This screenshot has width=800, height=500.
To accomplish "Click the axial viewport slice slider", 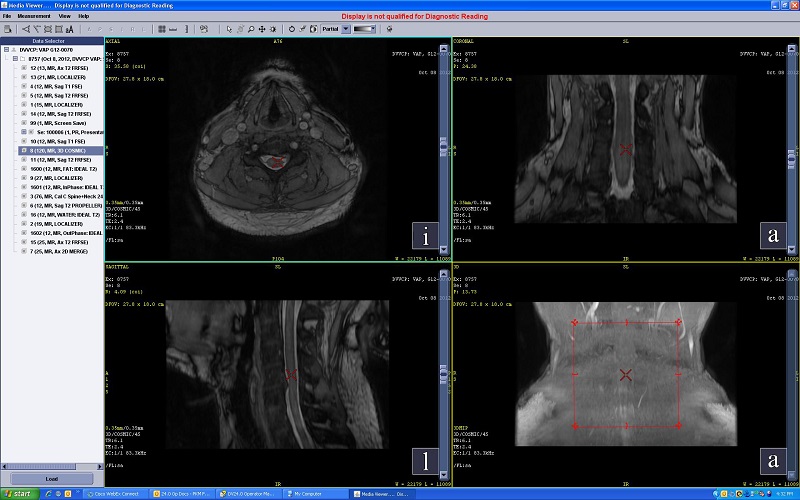I will point(445,147).
